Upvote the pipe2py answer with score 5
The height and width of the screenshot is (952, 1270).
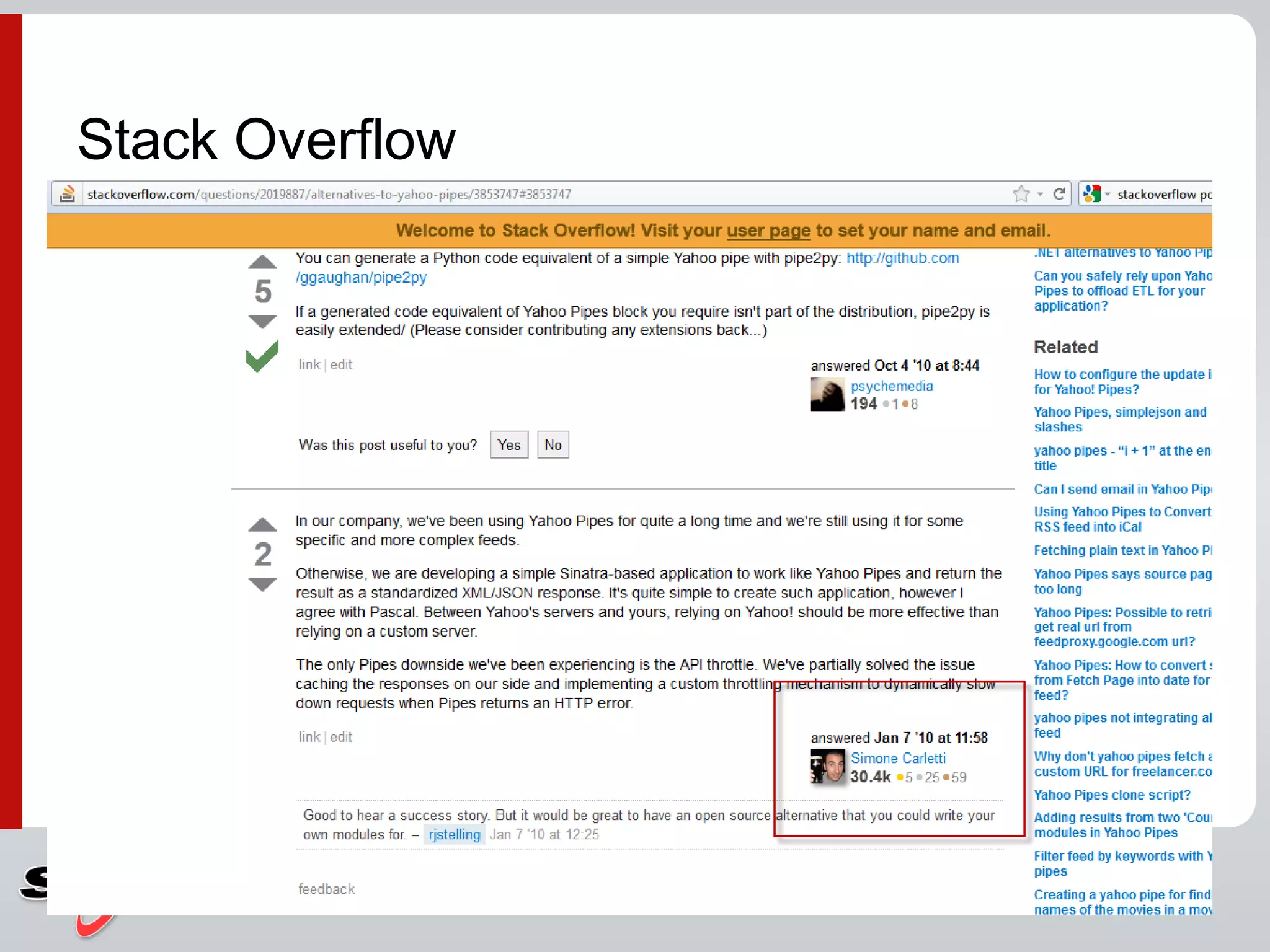click(x=262, y=262)
